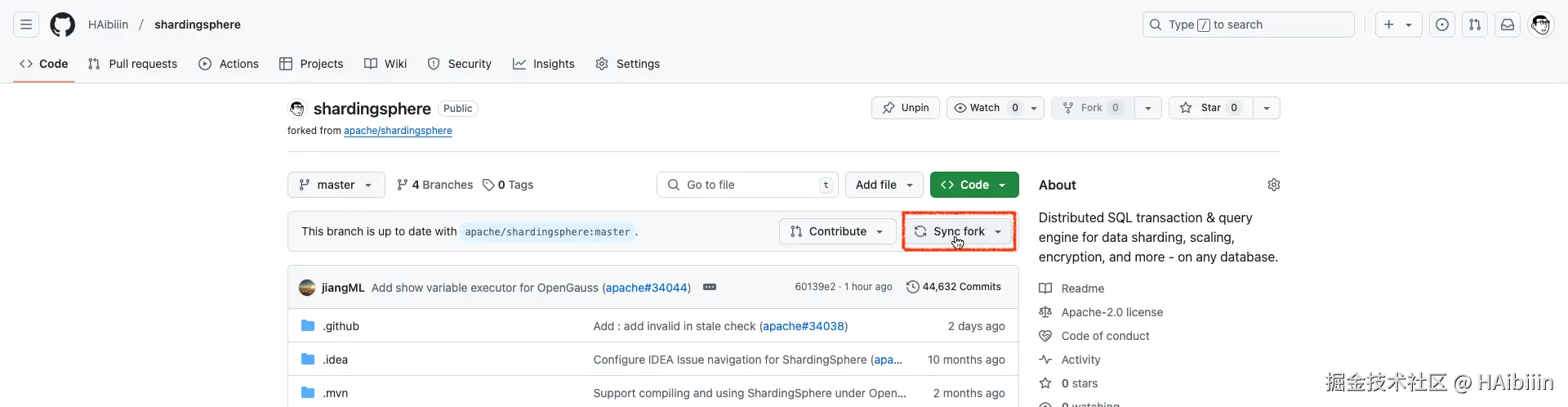Click the GitHub logo icon
Screen dimensions: 1568x407
pyautogui.click(x=62, y=25)
